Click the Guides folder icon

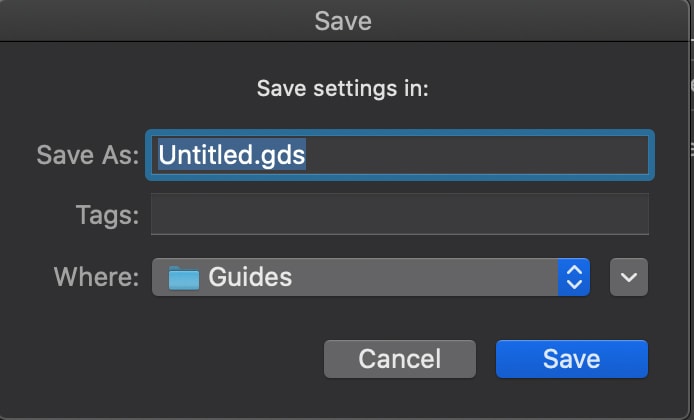(x=184, y=277)
